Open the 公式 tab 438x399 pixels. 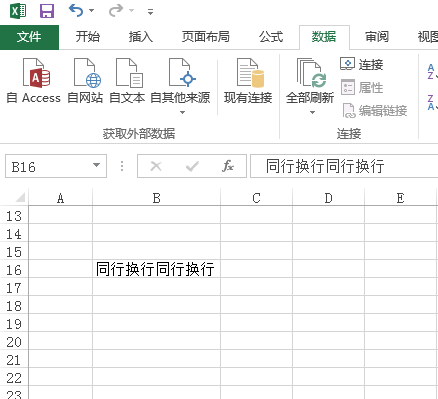[x=271, y=37]
